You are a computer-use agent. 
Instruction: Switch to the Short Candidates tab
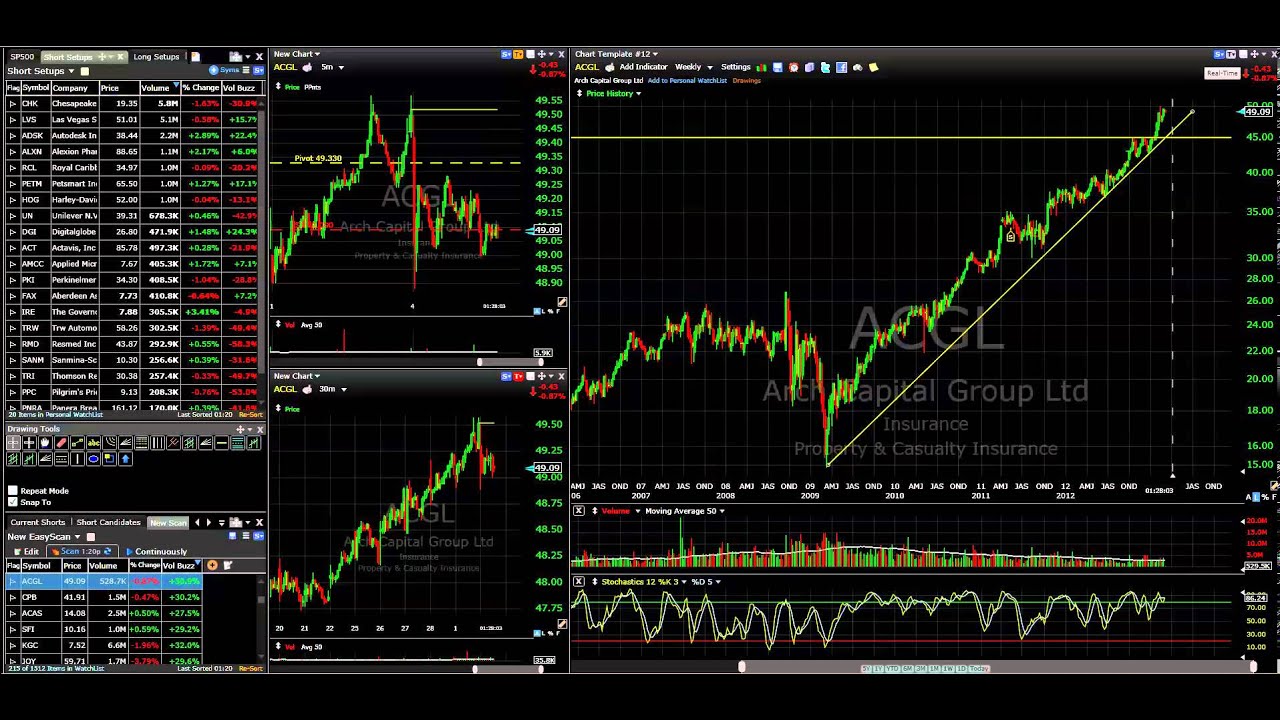coord(108,522)
